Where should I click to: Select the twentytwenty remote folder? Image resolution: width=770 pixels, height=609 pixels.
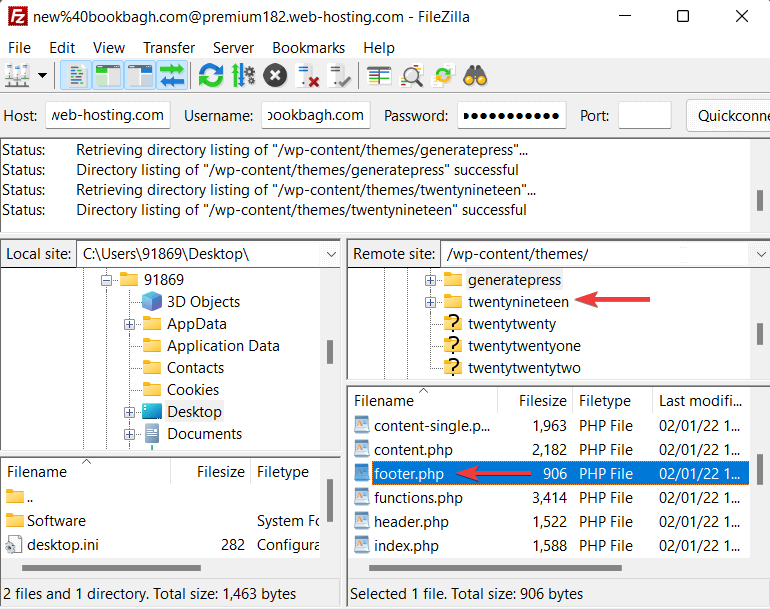click(x=512, y=324)
